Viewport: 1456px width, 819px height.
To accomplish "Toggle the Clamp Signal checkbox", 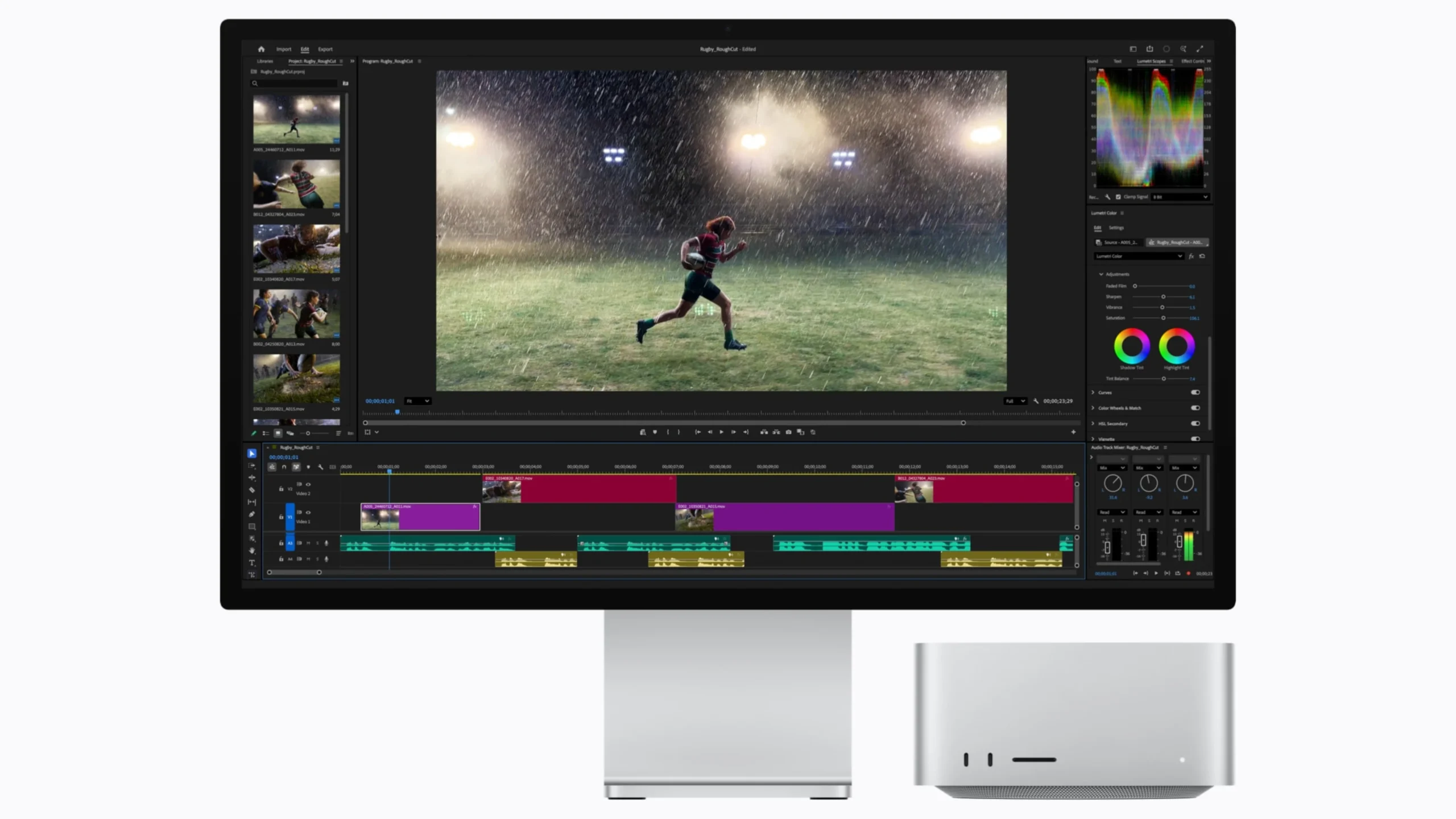I will [x=1118, y=197].
